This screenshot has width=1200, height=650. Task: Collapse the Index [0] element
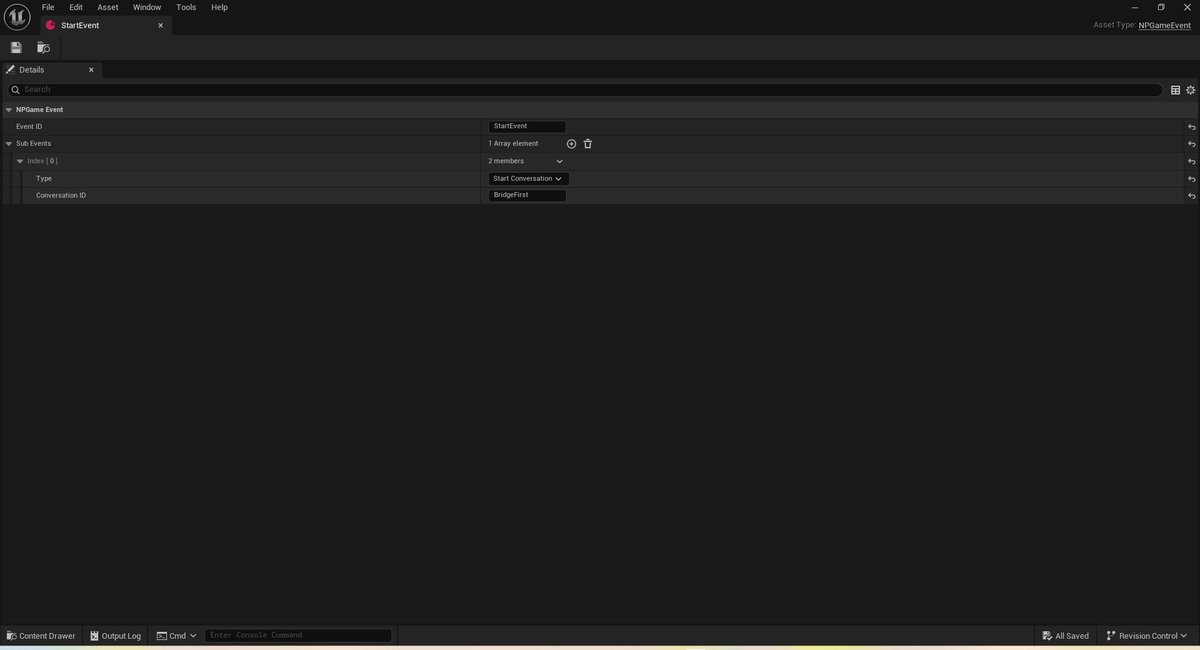point(20,160)
